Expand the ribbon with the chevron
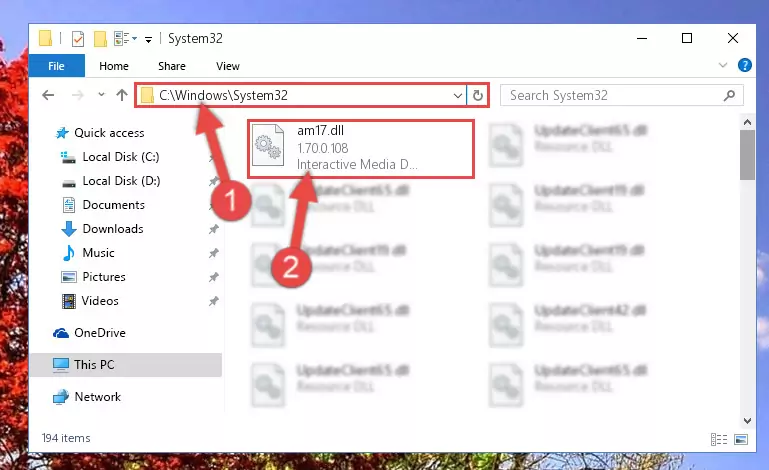 [723, 65]
